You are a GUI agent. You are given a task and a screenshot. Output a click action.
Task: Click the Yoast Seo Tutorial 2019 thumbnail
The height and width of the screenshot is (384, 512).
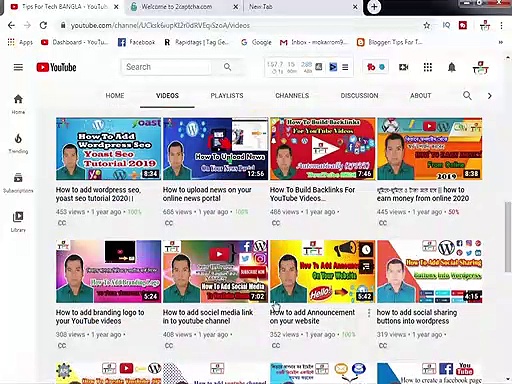click(108, 149)
